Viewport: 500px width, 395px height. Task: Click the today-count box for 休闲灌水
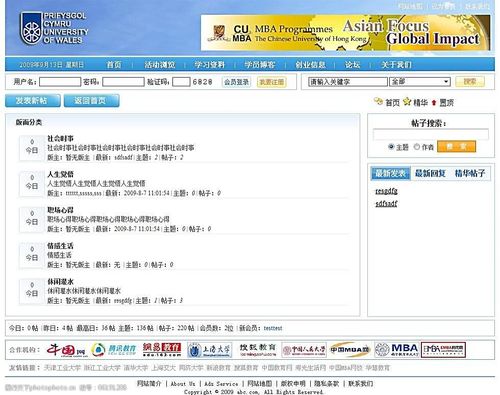click(32, 290)
